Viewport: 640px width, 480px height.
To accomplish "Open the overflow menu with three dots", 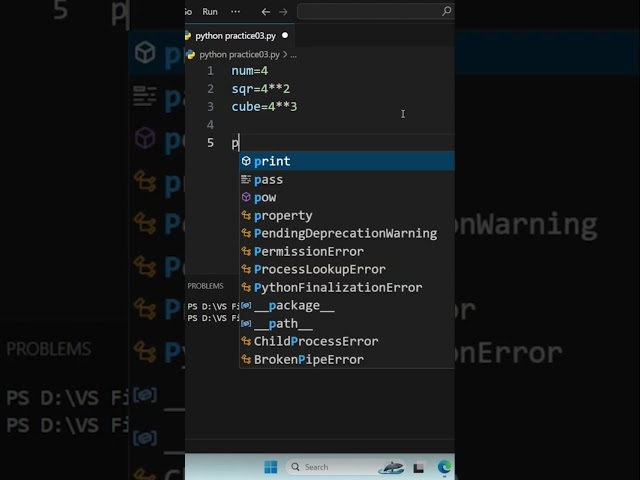I will pyautogui.click(x=236, y=12).
